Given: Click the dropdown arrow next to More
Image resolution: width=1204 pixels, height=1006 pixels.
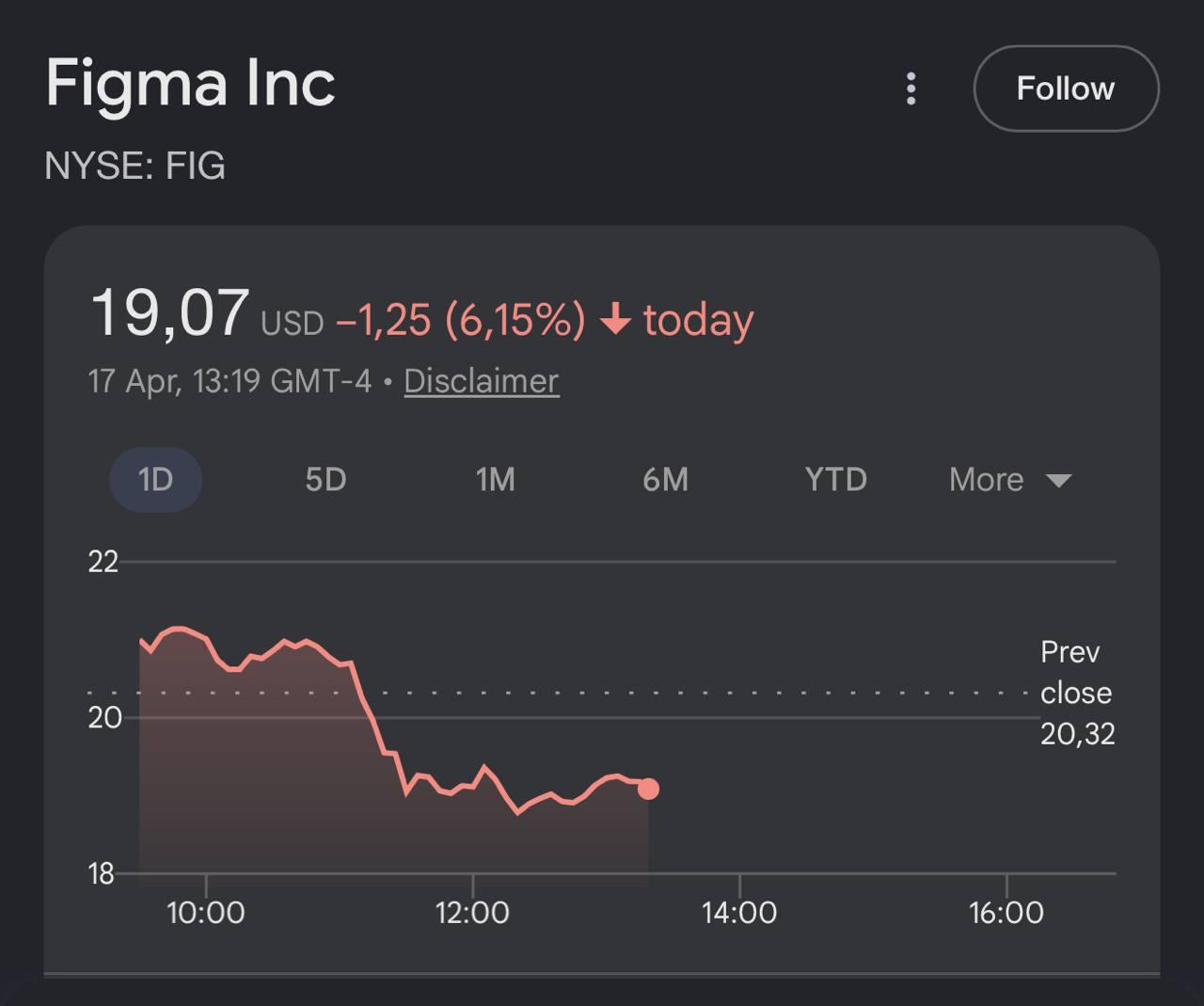Looking at the screenshot, I should (1059, 481).
